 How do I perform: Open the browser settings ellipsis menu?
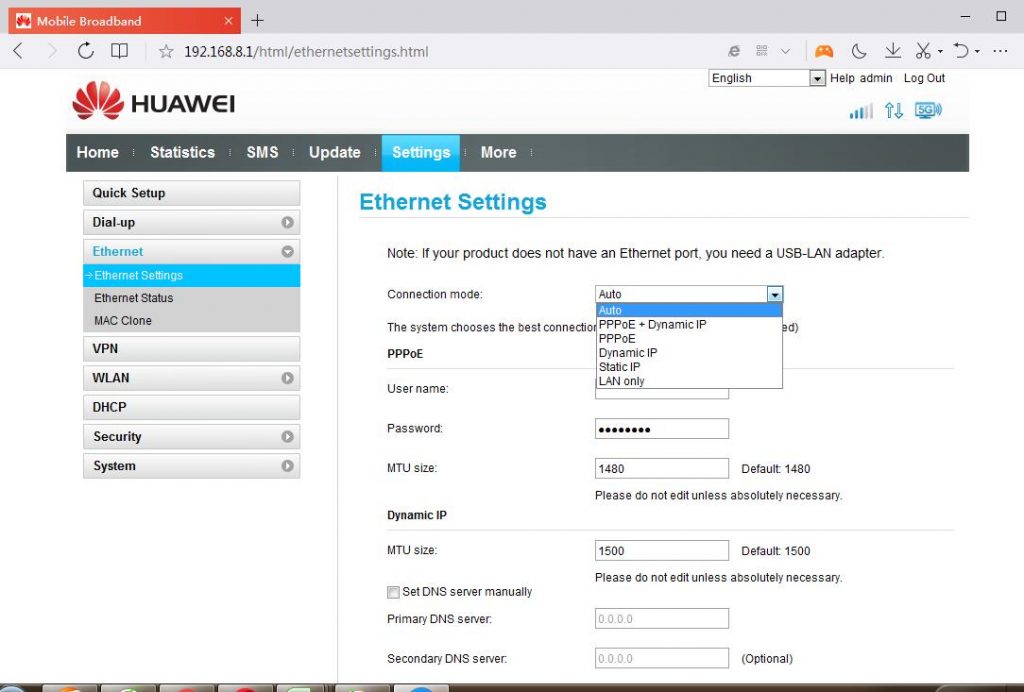tap(1000, 50)
